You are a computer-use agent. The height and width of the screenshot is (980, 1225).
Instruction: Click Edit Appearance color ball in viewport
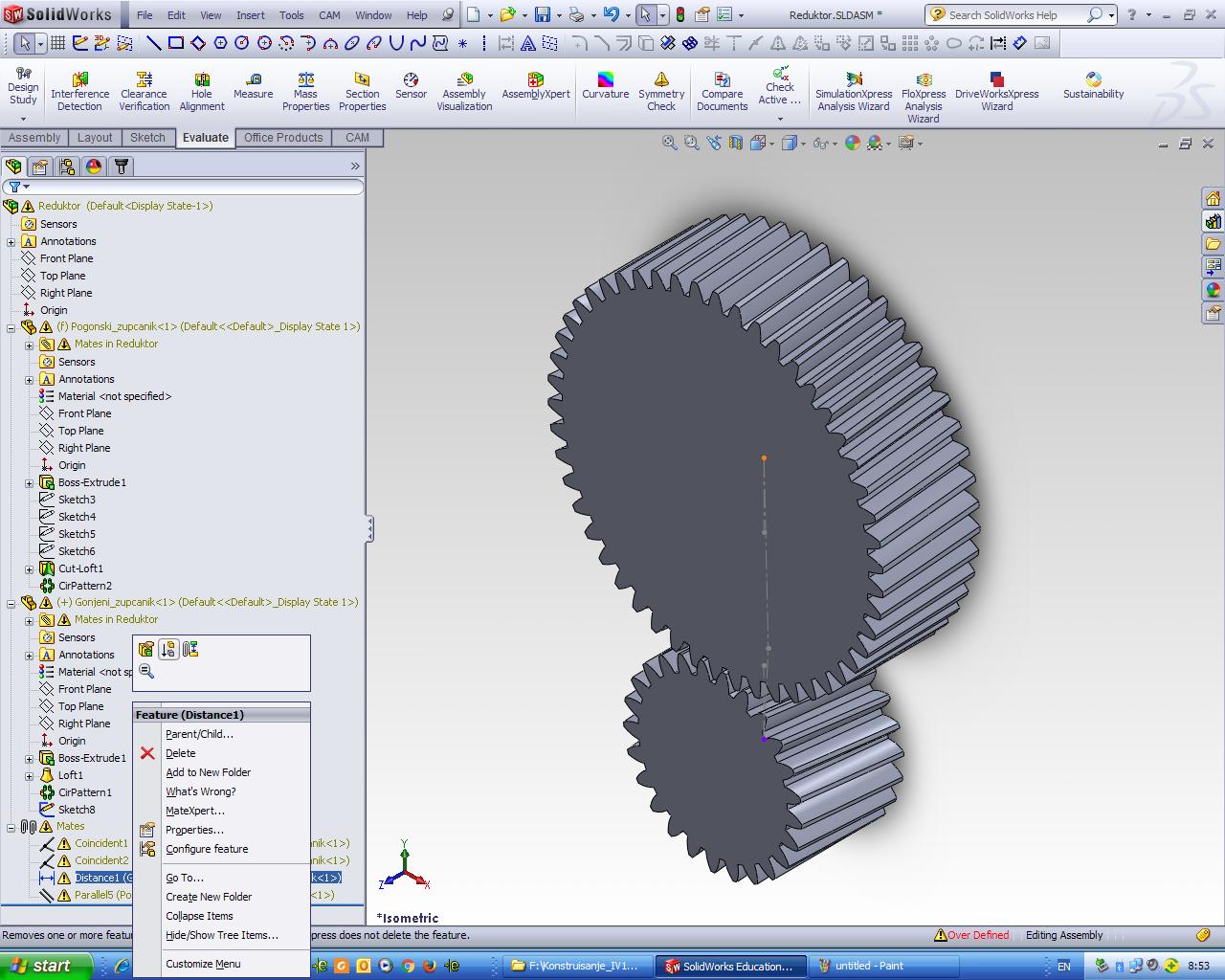[x=853, y=144]
